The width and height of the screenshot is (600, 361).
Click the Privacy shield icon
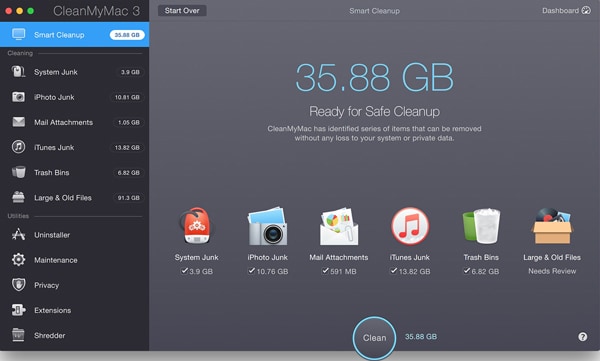click(x=18, y=285)
